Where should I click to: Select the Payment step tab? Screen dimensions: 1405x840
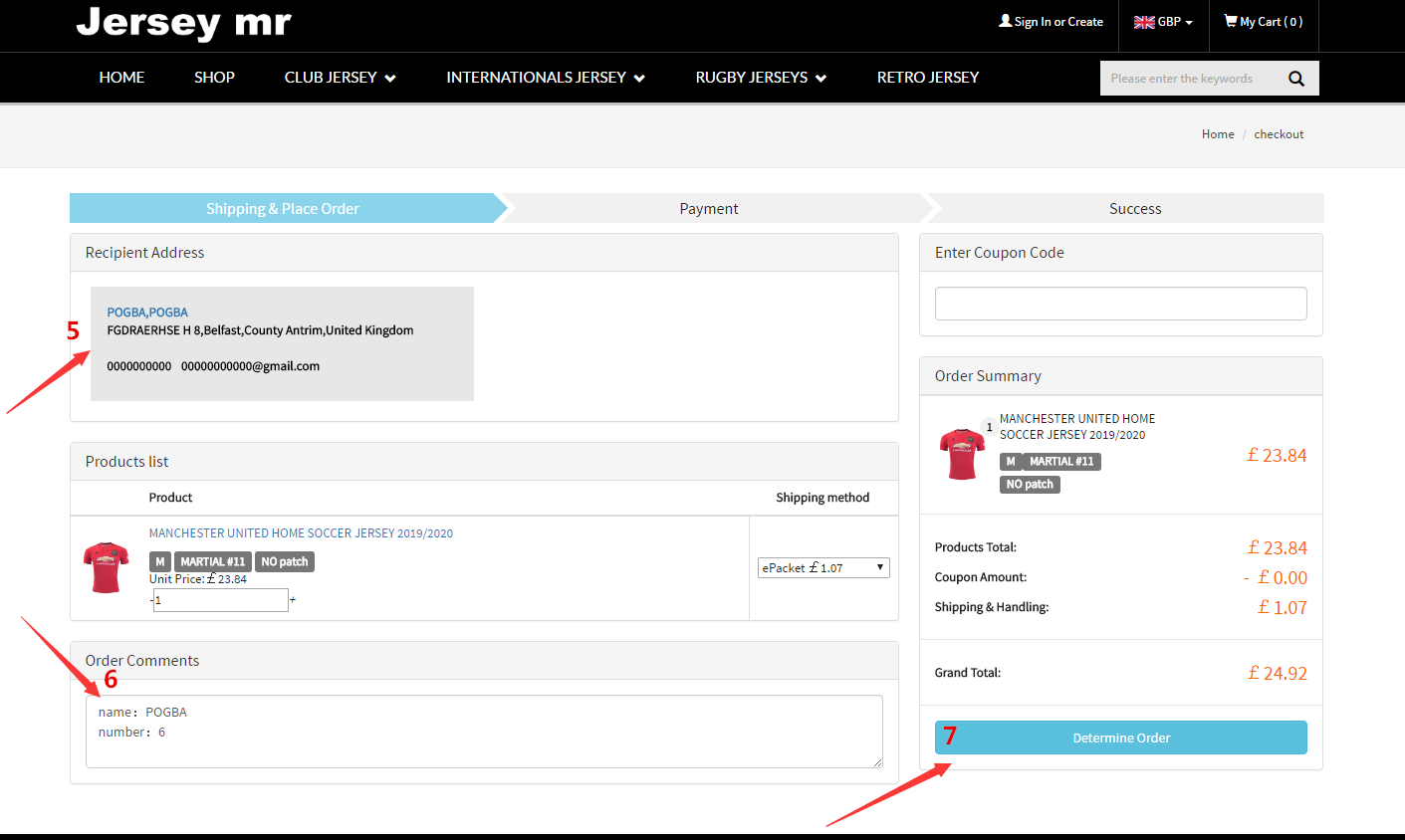pos(709,208)
